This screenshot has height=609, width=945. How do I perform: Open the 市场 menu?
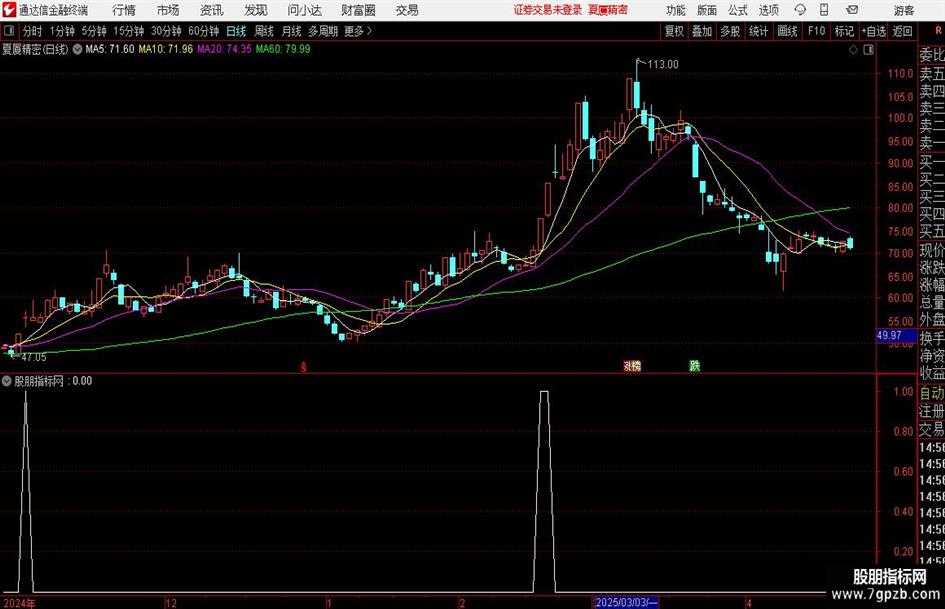168,10
